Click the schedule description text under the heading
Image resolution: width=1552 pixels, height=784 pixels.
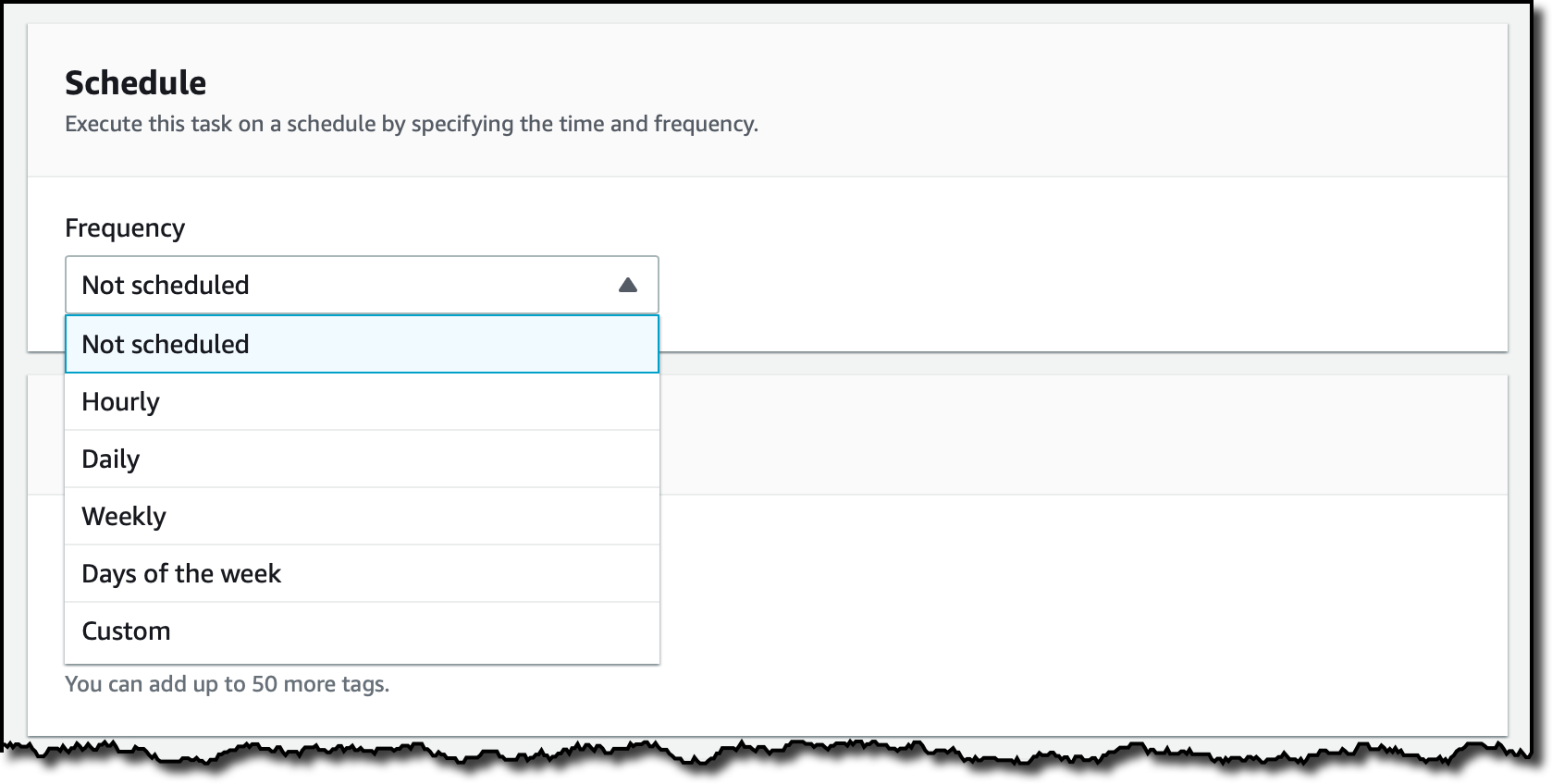point(412,124)
